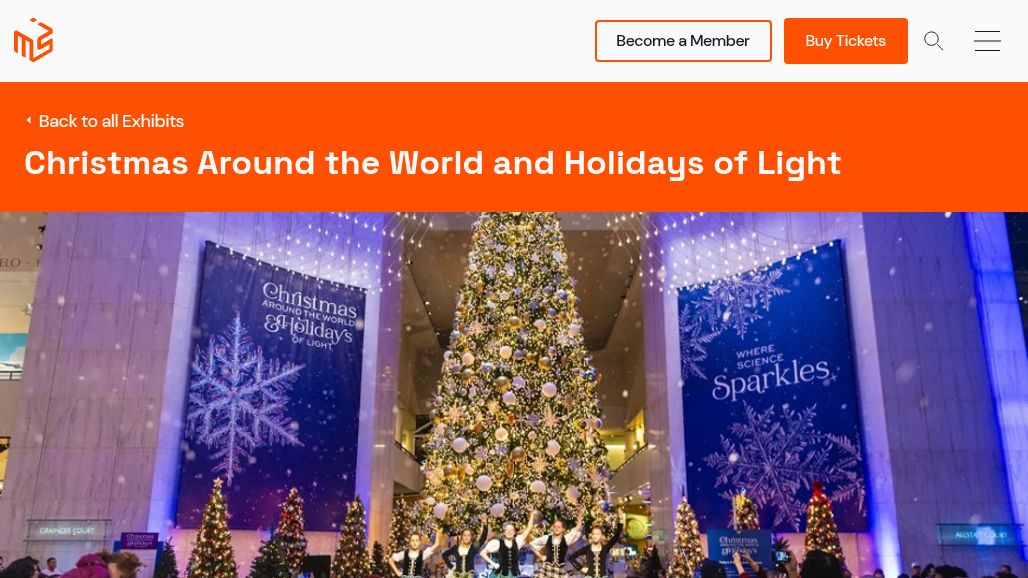Open the museum logo home link

tap(33, 41)
